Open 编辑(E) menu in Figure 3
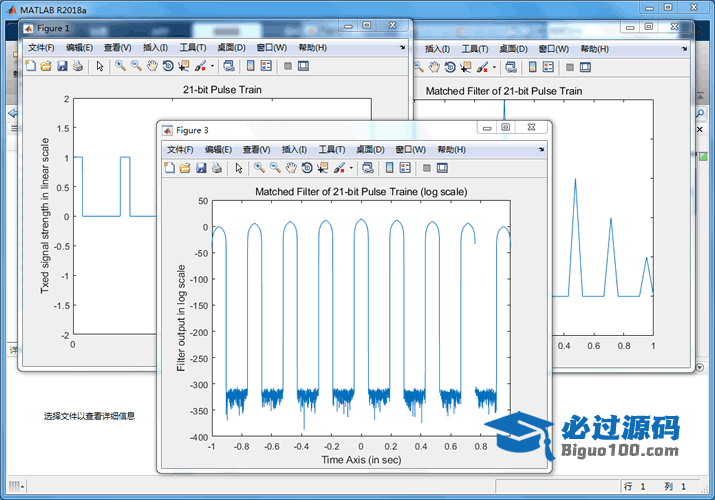 click(218, 149)
